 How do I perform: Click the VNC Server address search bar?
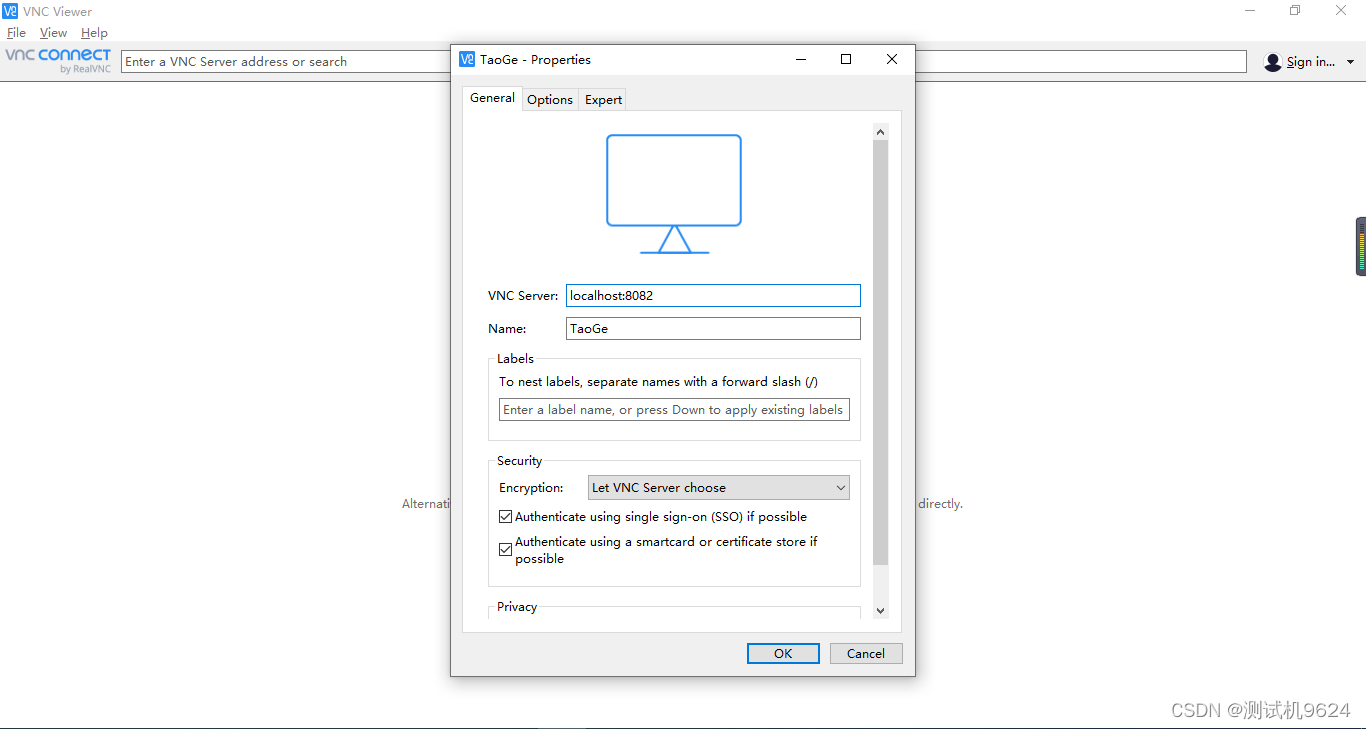[x=684, y=62]
